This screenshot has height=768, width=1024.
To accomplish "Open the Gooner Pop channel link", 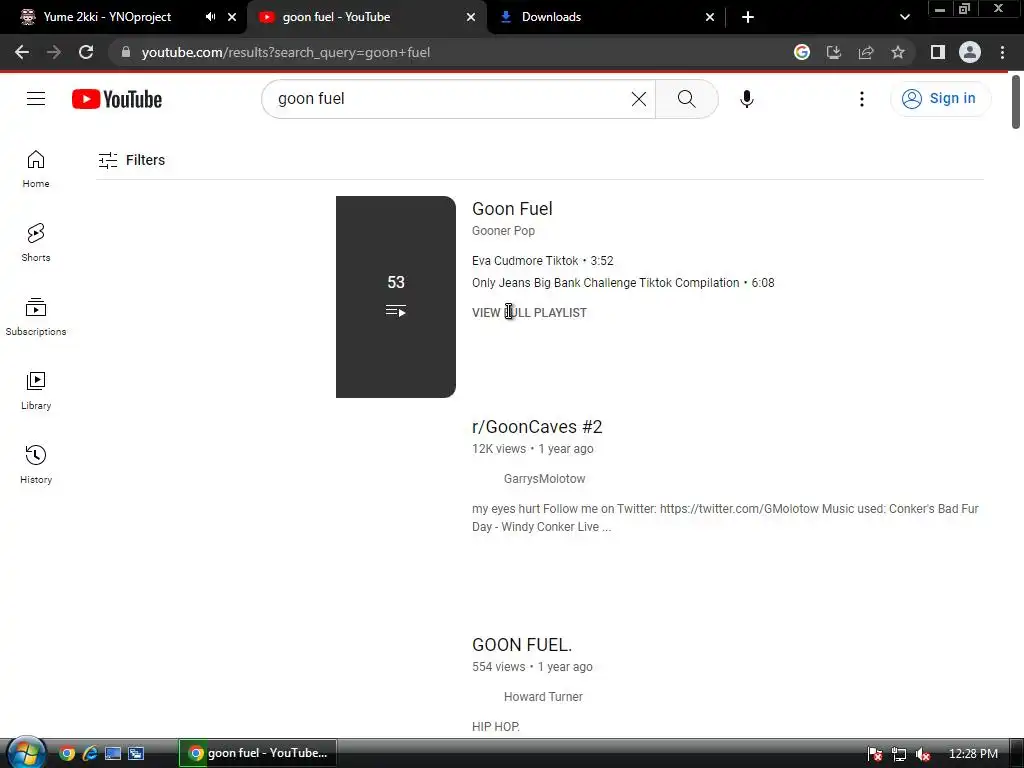I will coord(503,231).
